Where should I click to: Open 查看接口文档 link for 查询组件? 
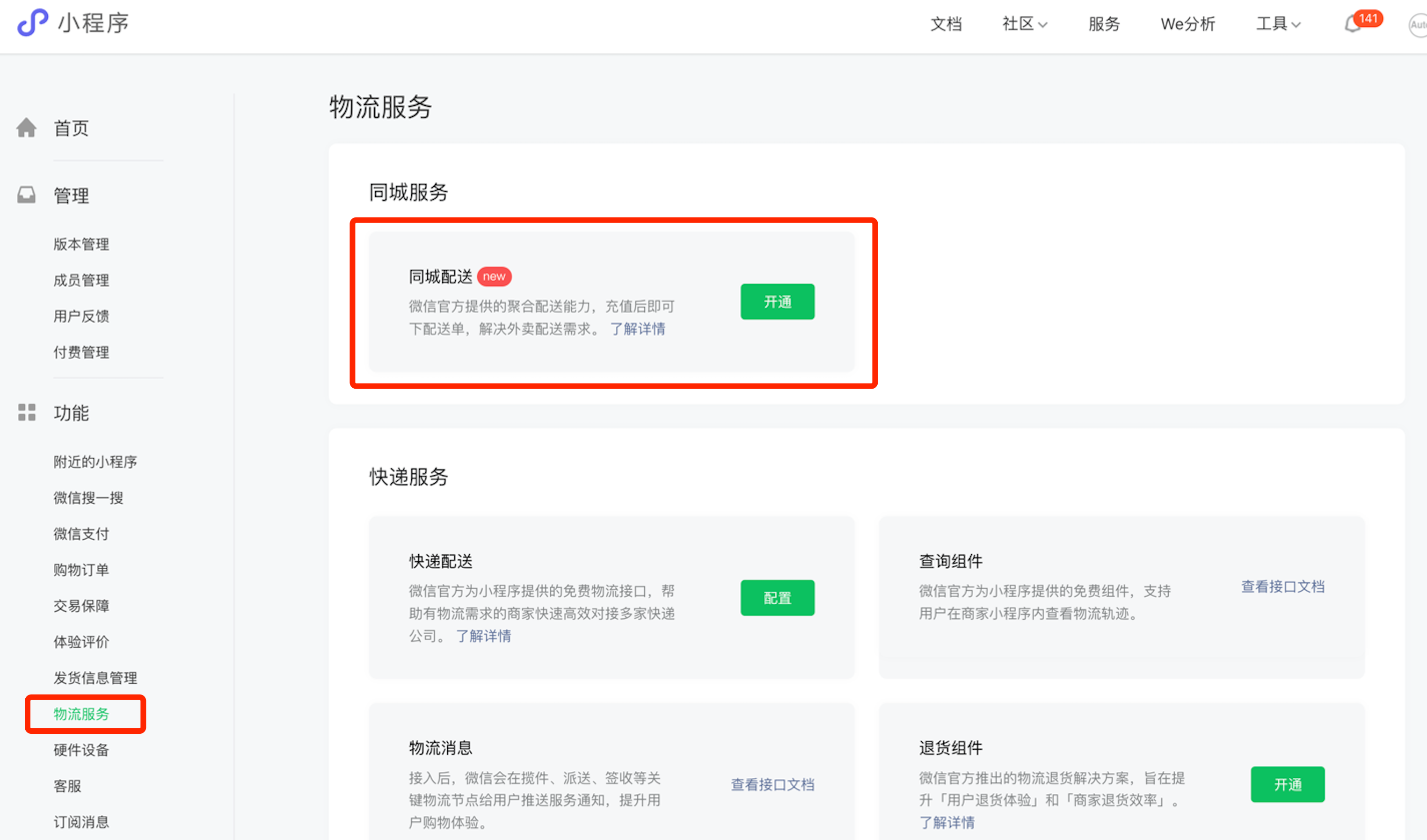pos(1282,587)
